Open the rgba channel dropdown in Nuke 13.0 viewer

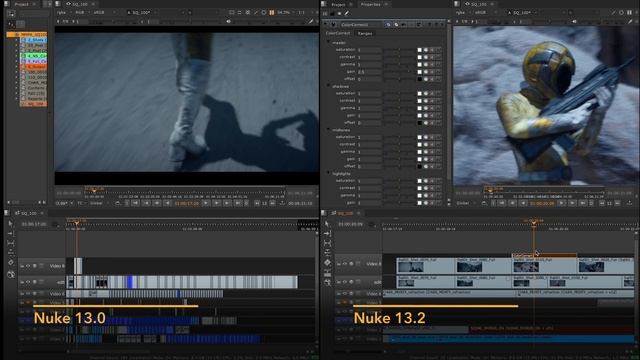pyautogui.click(x=64, y=13)
